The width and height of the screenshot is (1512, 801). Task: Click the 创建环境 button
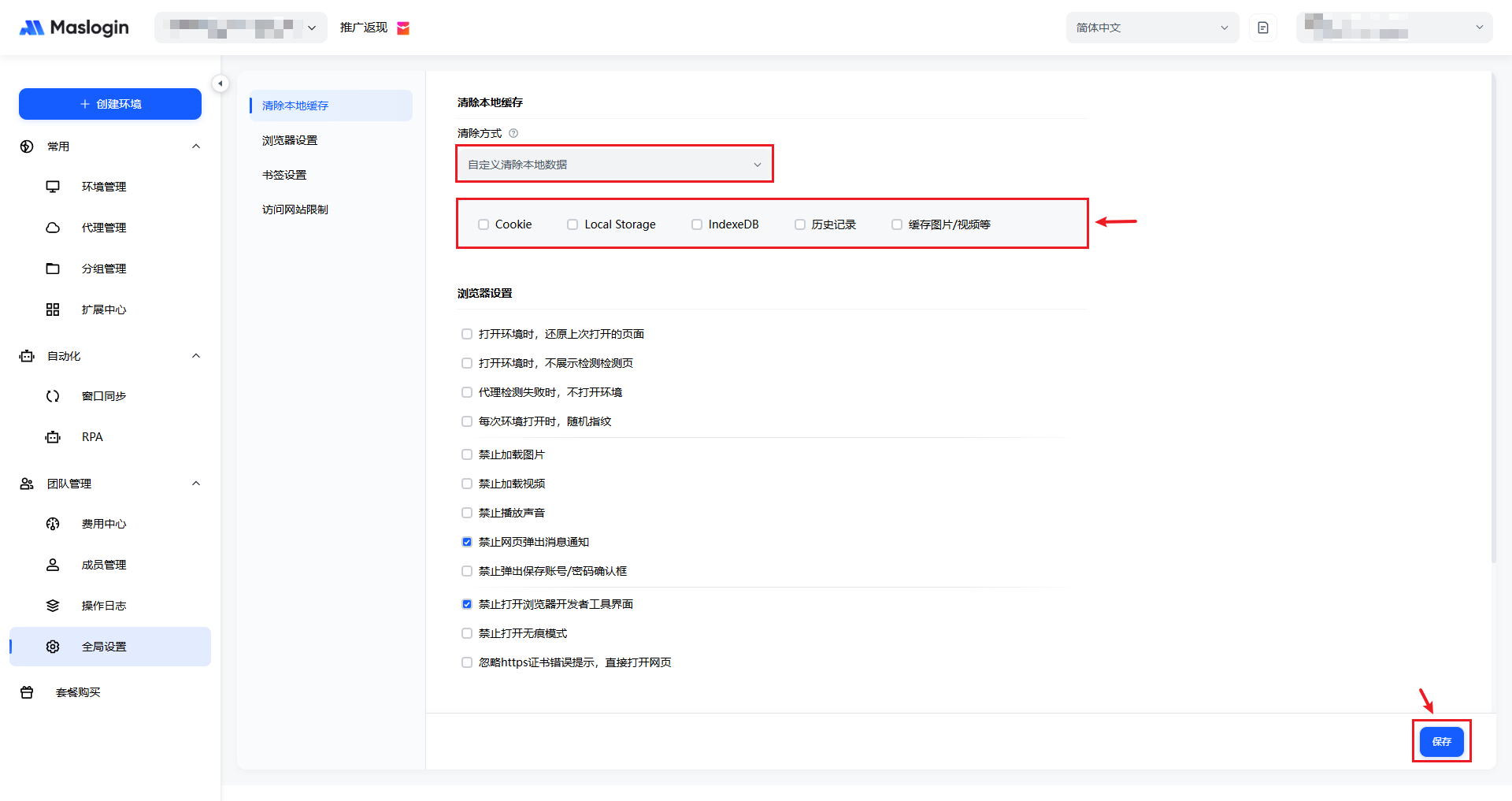coord(110,104)
